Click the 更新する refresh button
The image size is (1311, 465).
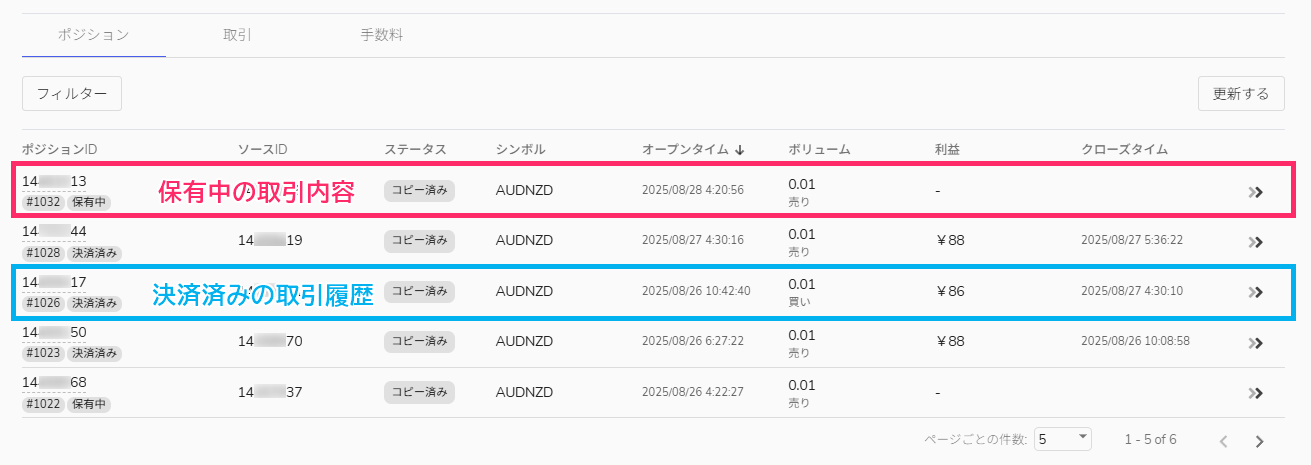click(1240, 94)
